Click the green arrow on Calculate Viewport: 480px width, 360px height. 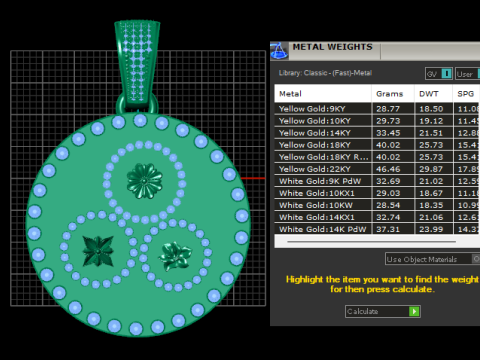click(414, 311)
